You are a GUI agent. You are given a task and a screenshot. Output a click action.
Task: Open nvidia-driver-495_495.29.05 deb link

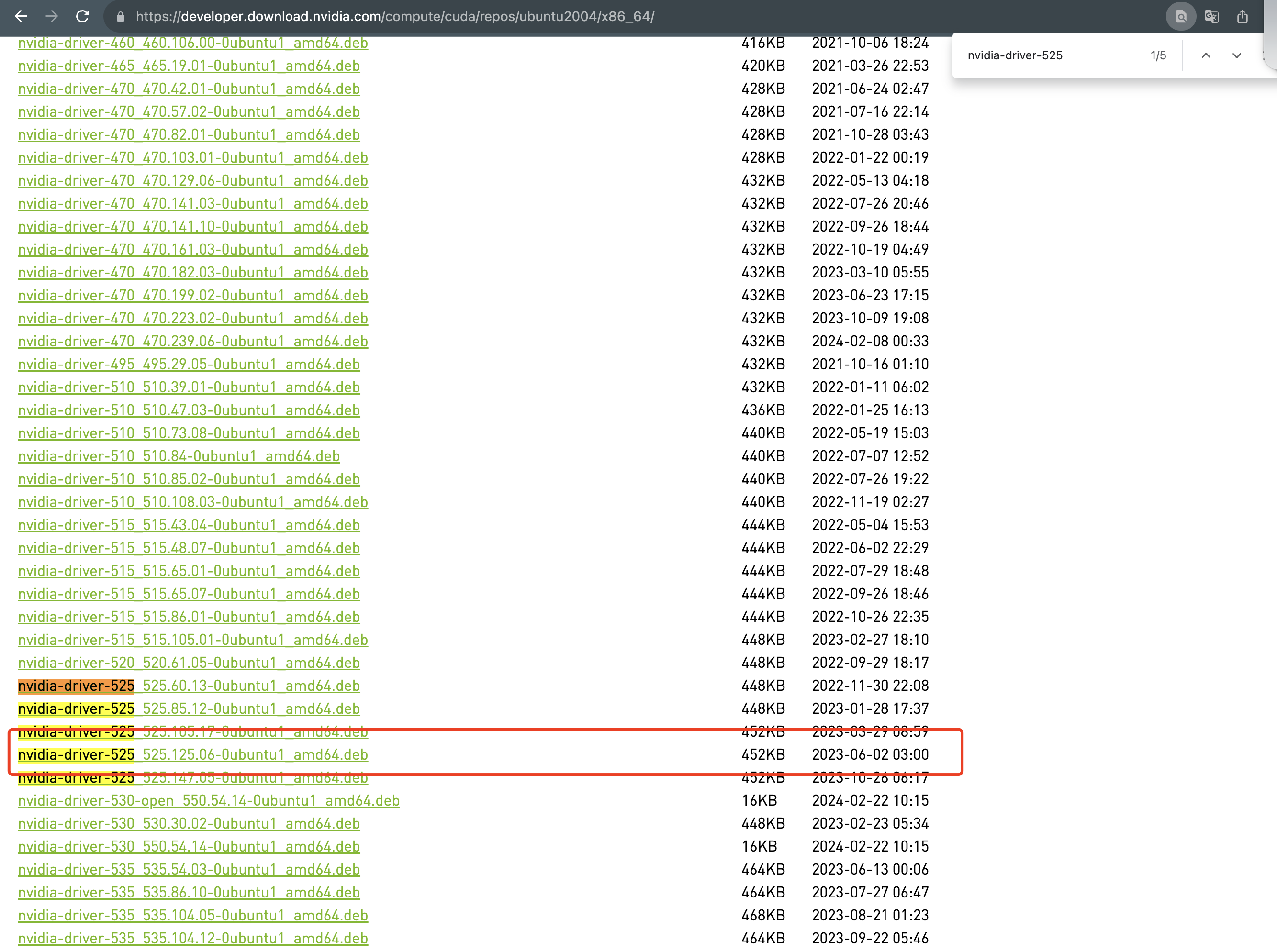click(x=189, y=364)
